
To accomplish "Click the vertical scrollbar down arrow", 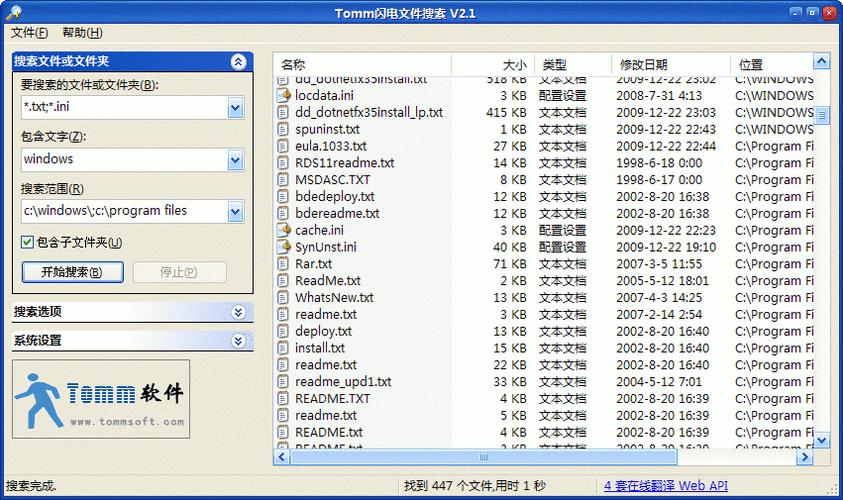I will coord(821,441).
